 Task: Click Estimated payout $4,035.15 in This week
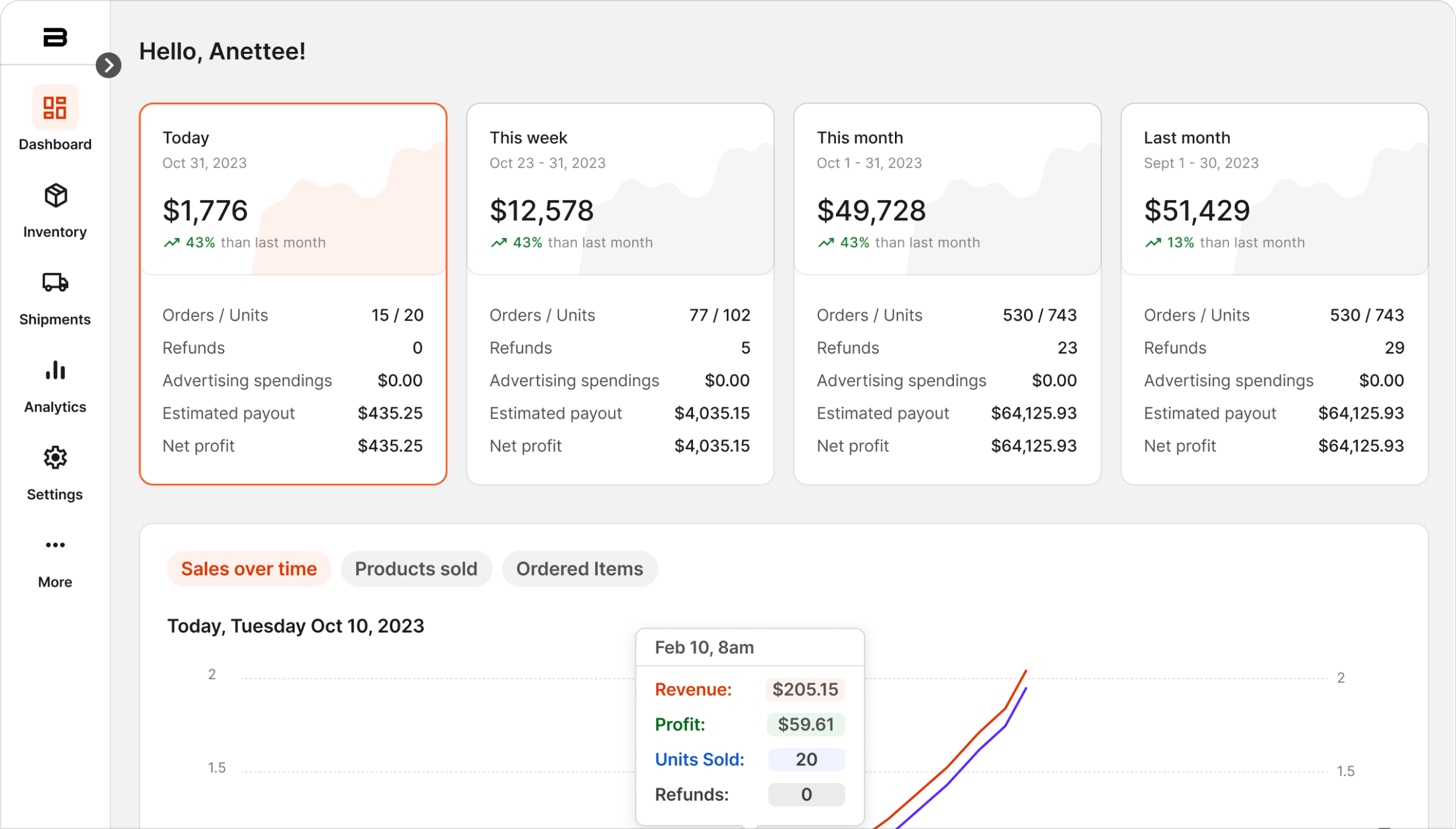click(x=712, y=413)
